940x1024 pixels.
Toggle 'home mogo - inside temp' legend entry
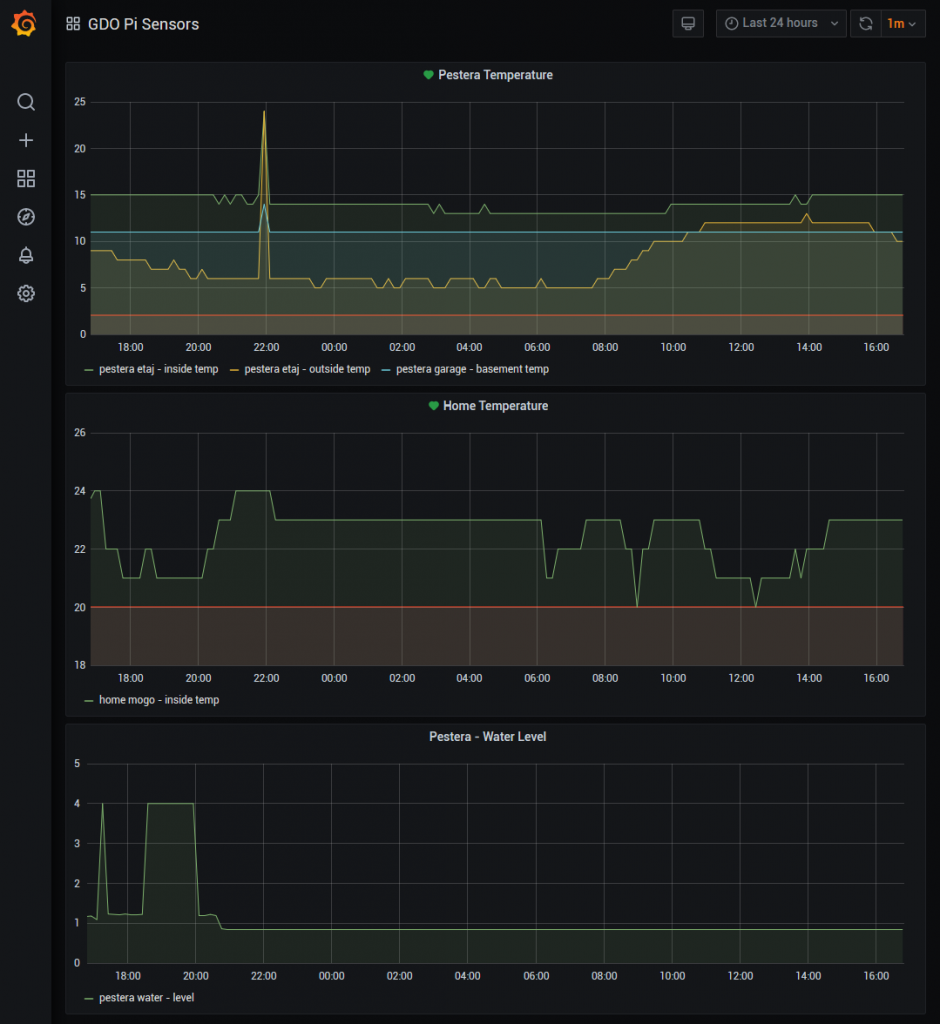tap(158, 700)
